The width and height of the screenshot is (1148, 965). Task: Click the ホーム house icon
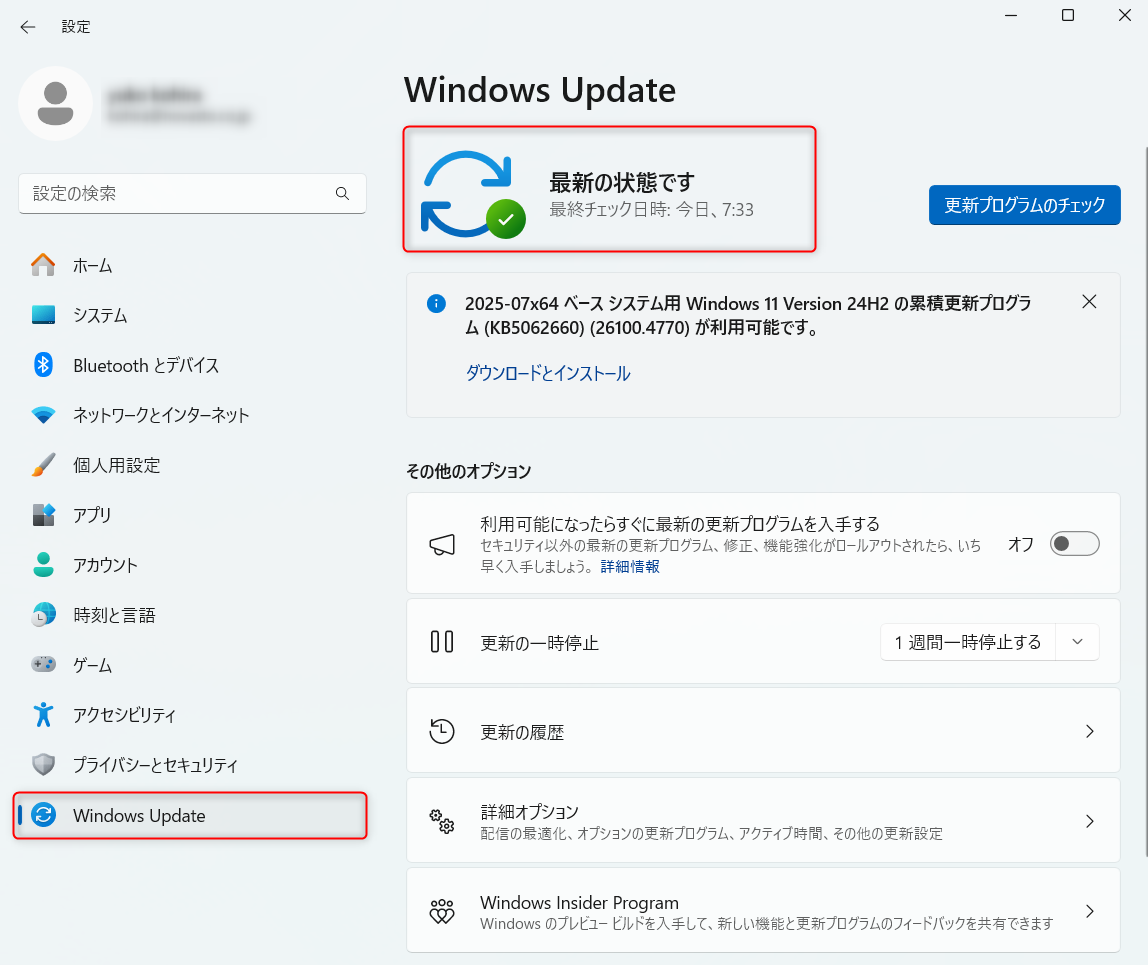click(43, 265)
